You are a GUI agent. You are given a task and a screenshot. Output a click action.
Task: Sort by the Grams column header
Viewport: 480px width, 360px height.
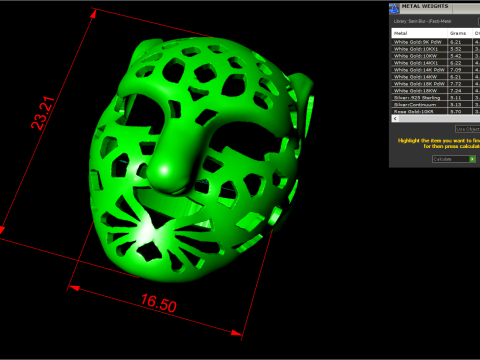(x=460, y=33)
